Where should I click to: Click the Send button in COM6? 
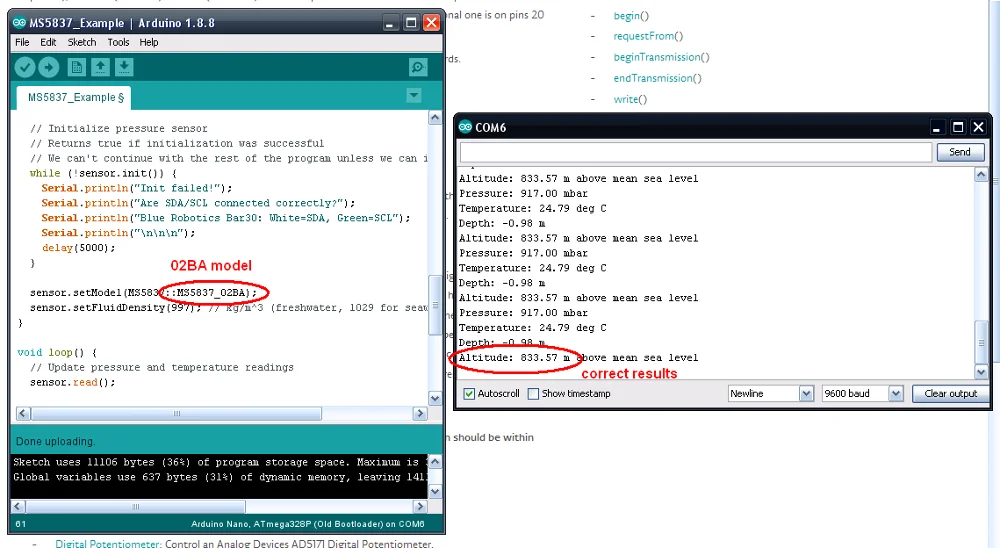coord(960,152)
